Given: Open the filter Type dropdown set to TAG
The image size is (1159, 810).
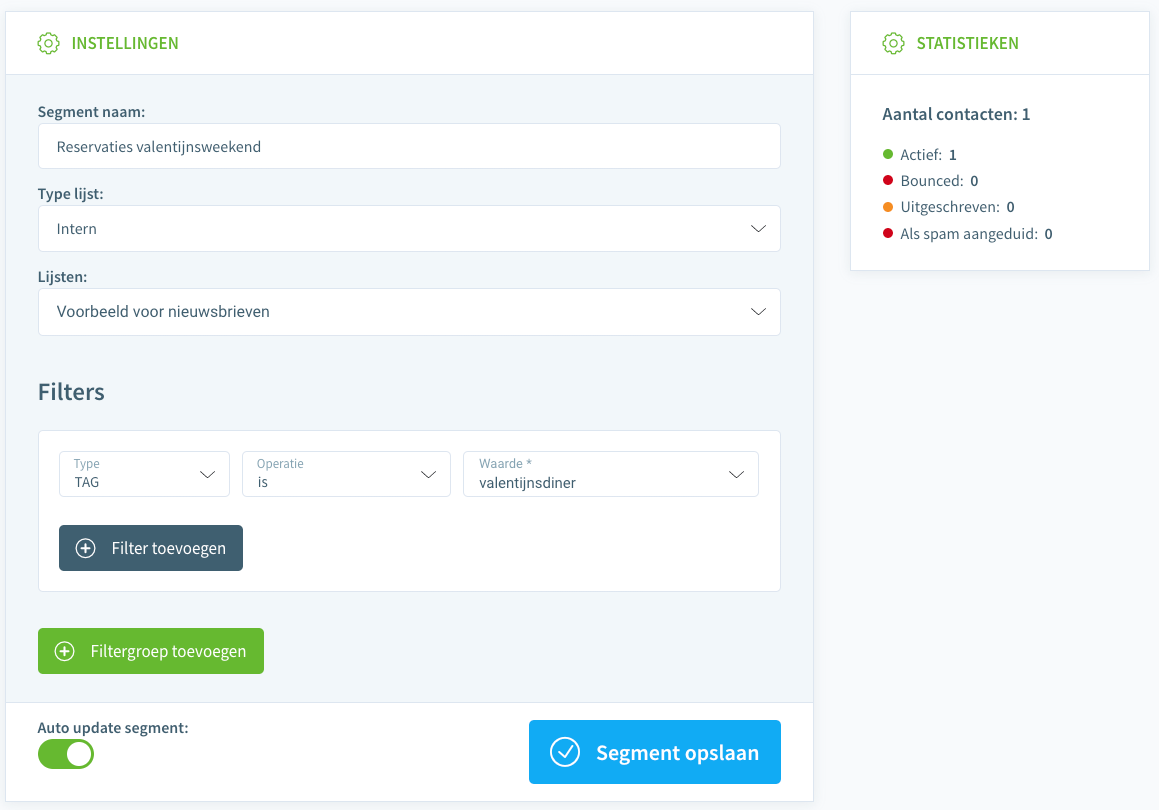Looking at the screenshot, I should tap(144, 474).
